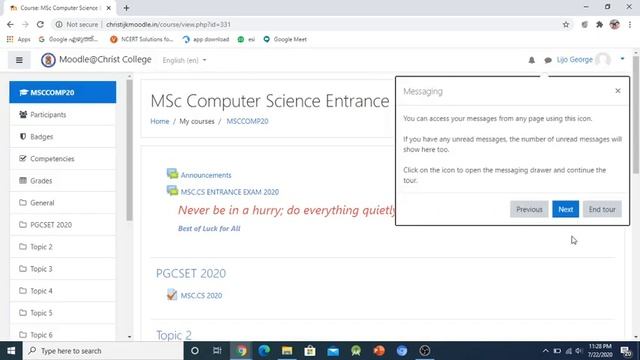
Task: Bookmark this page with star icon
Action: click(566, 24)
